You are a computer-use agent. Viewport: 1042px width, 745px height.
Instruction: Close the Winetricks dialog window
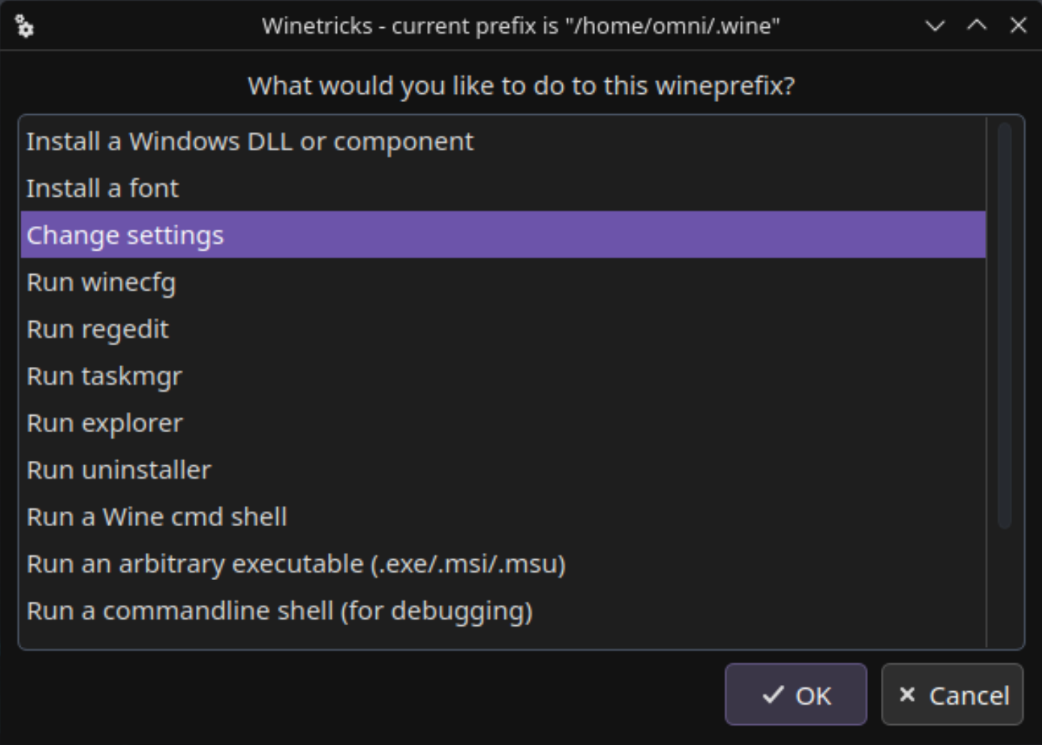1018,27
